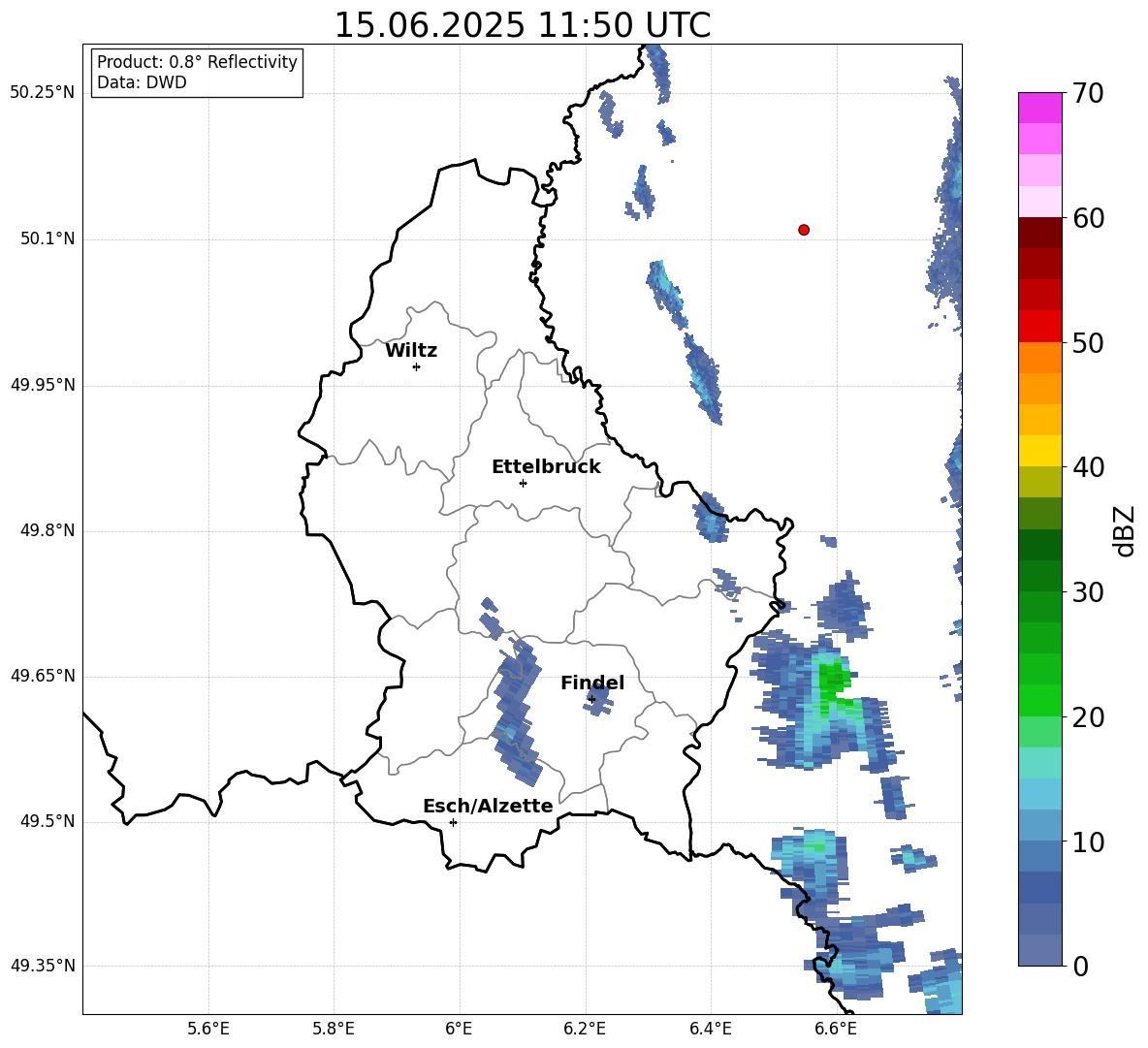1148x1048 pixels.
Task: Click the light blue colorbar segment above 10
Action: [x=1039, y=826]
